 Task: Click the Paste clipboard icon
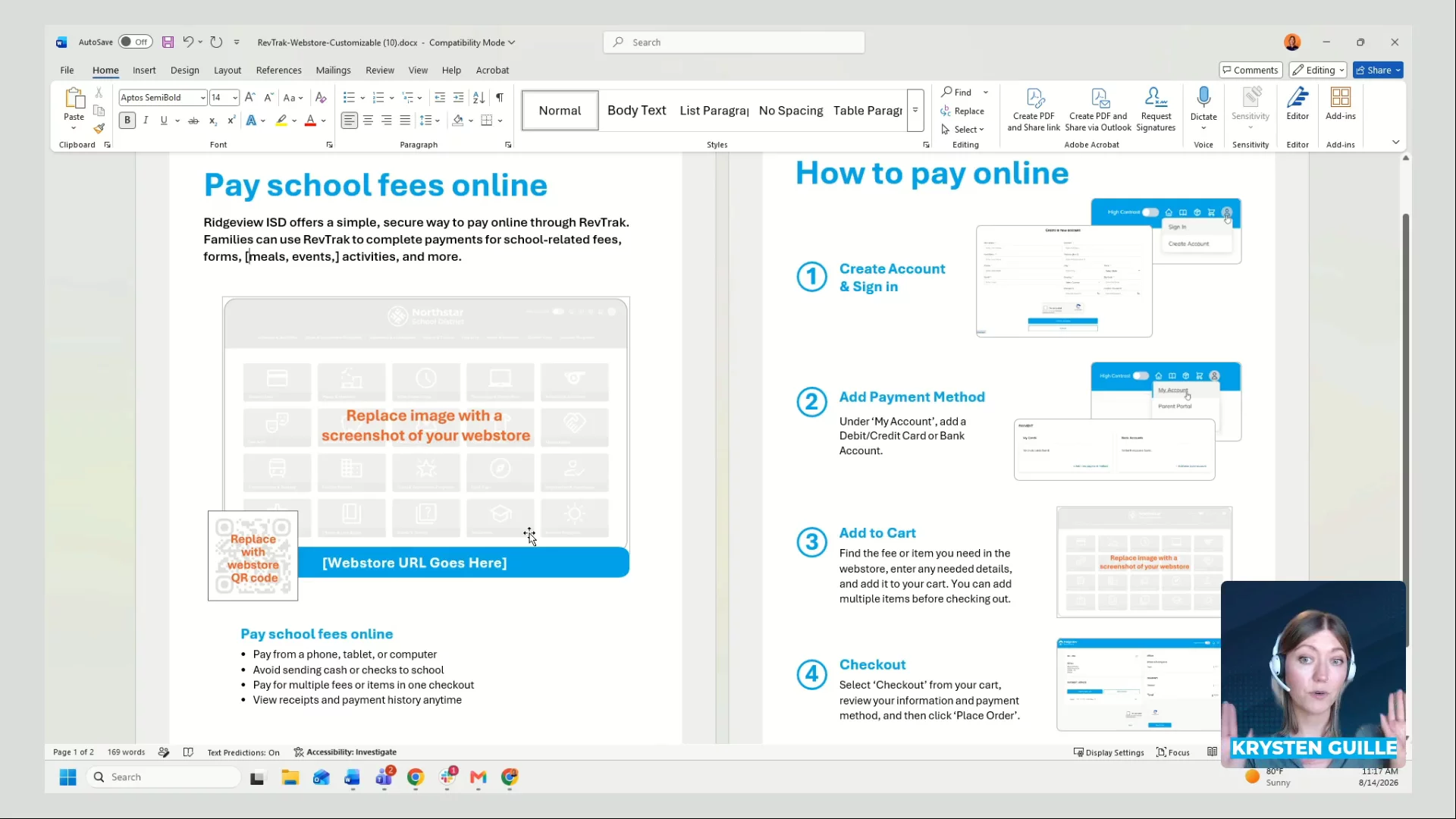click(74, 99)
